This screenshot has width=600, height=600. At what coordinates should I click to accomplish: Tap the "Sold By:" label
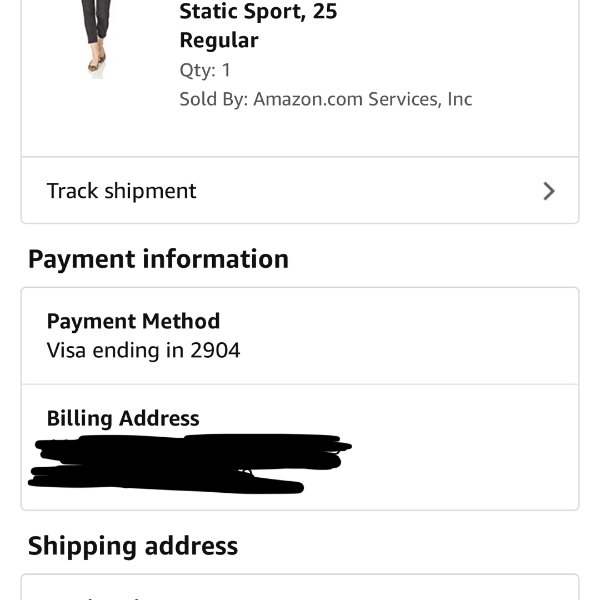(214, 99)
